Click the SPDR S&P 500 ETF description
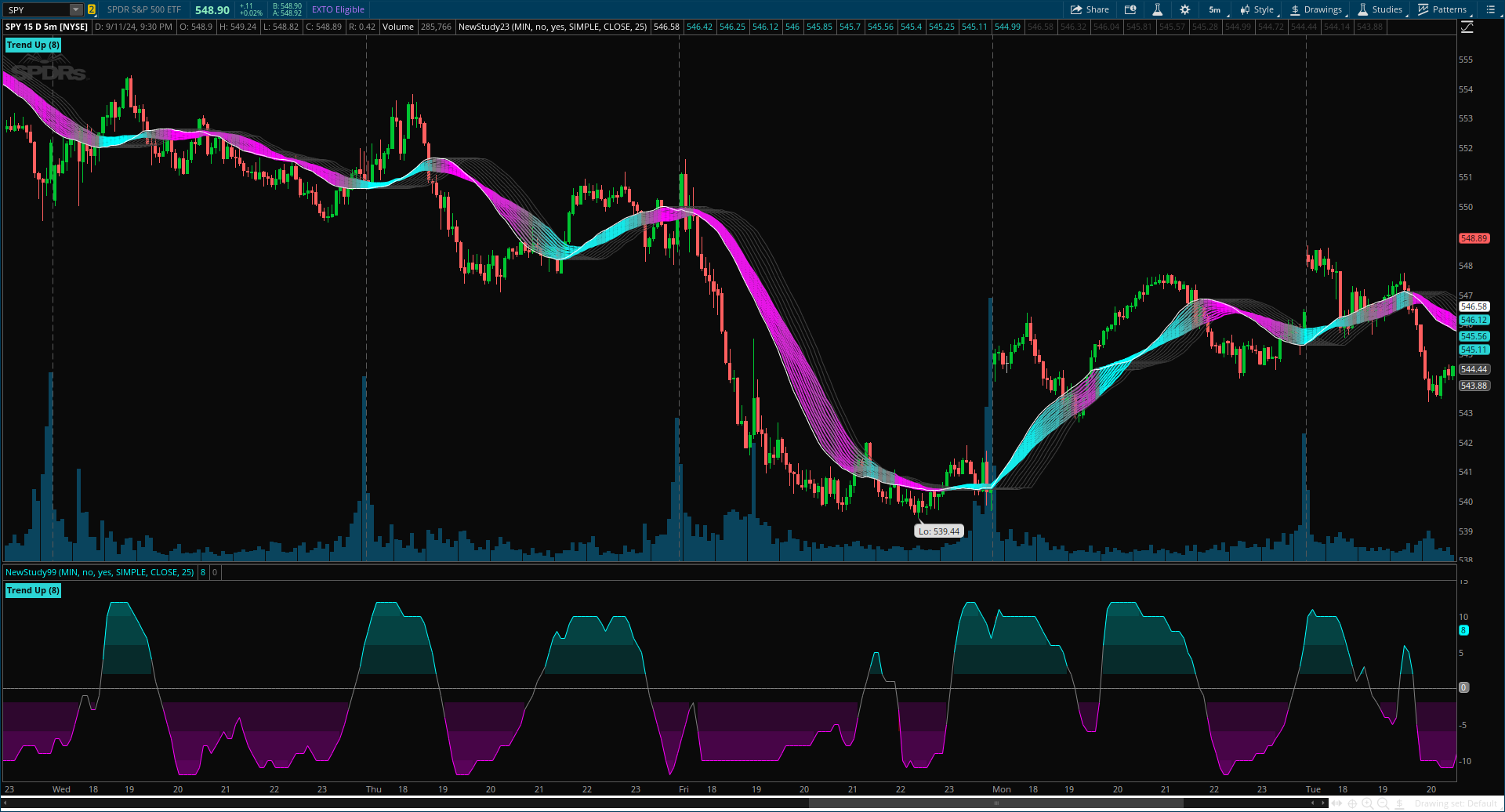Image resolution: width=1505 pixels, height=812 pixels. [144, 9]
